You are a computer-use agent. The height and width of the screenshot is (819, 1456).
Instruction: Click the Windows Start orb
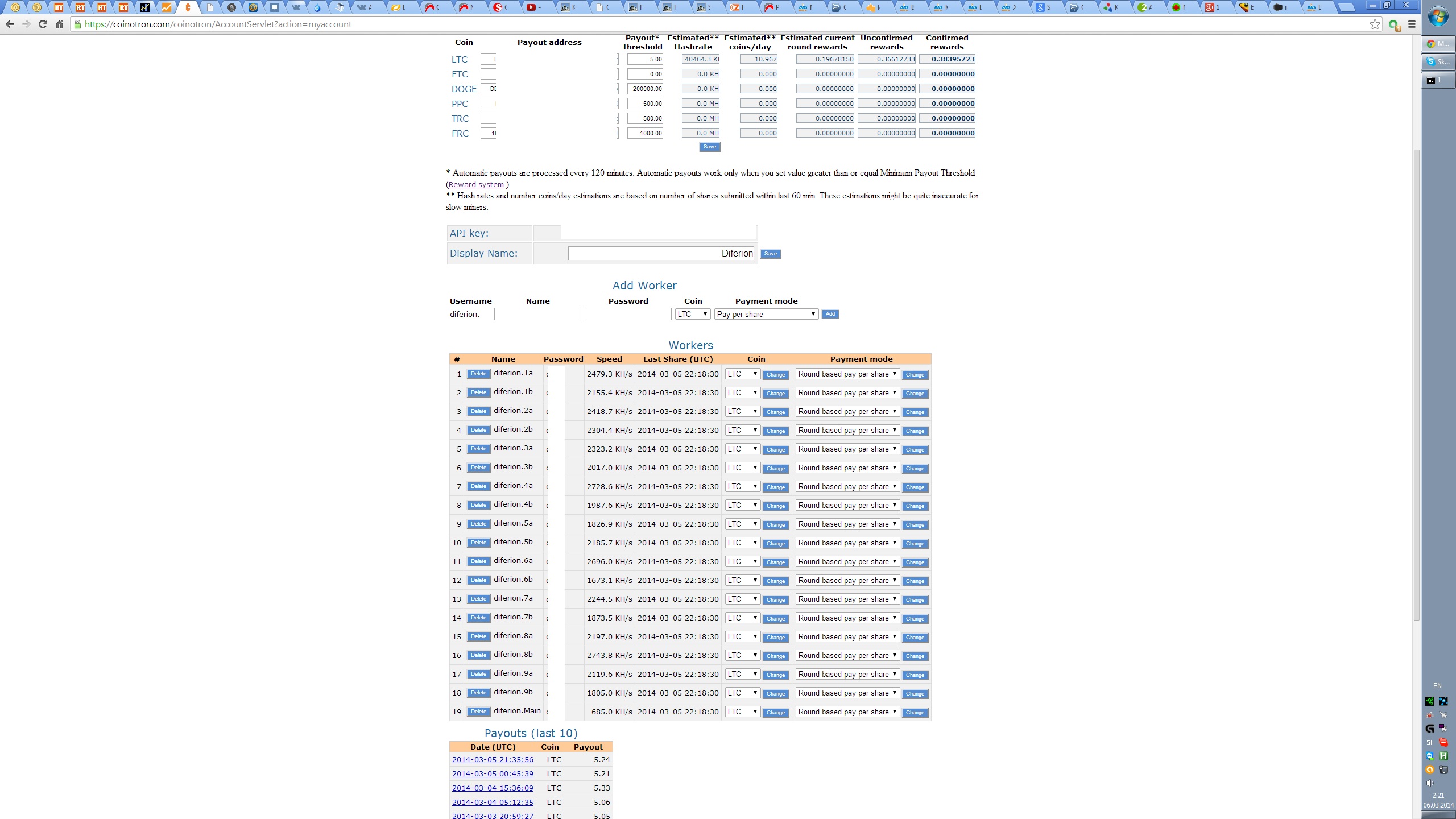[x=1438, y=17]
